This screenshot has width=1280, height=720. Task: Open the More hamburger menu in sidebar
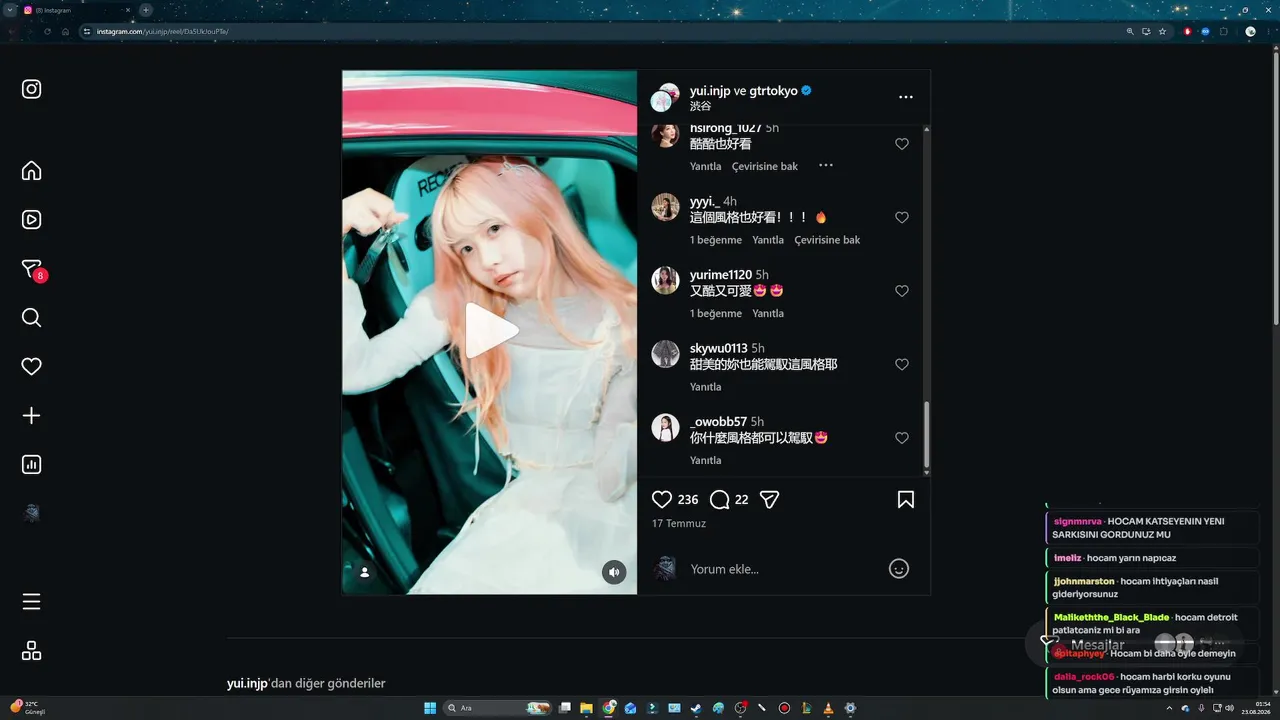coord(32,602)
